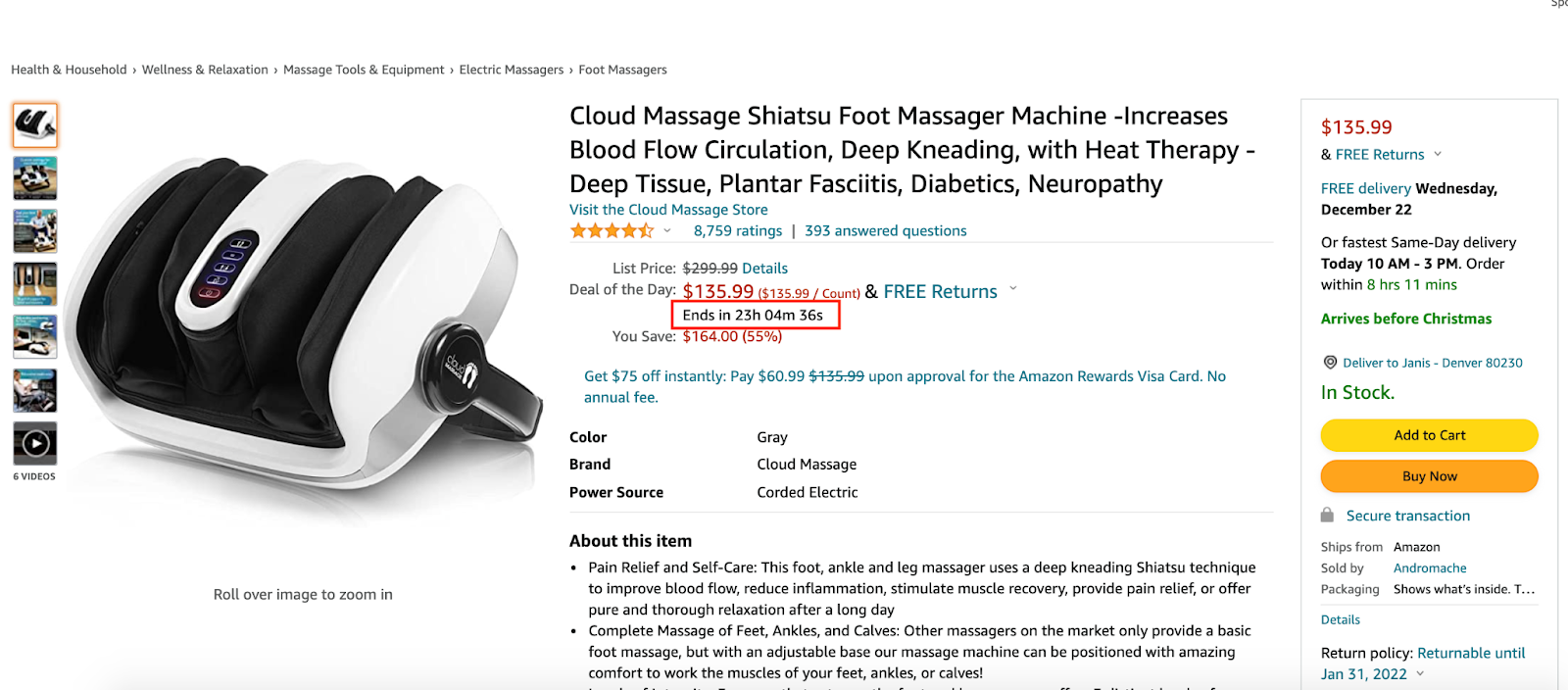Open the Foot Massagers breadcrumb category
Screen dimensions: 1568x690
(622, 69)
